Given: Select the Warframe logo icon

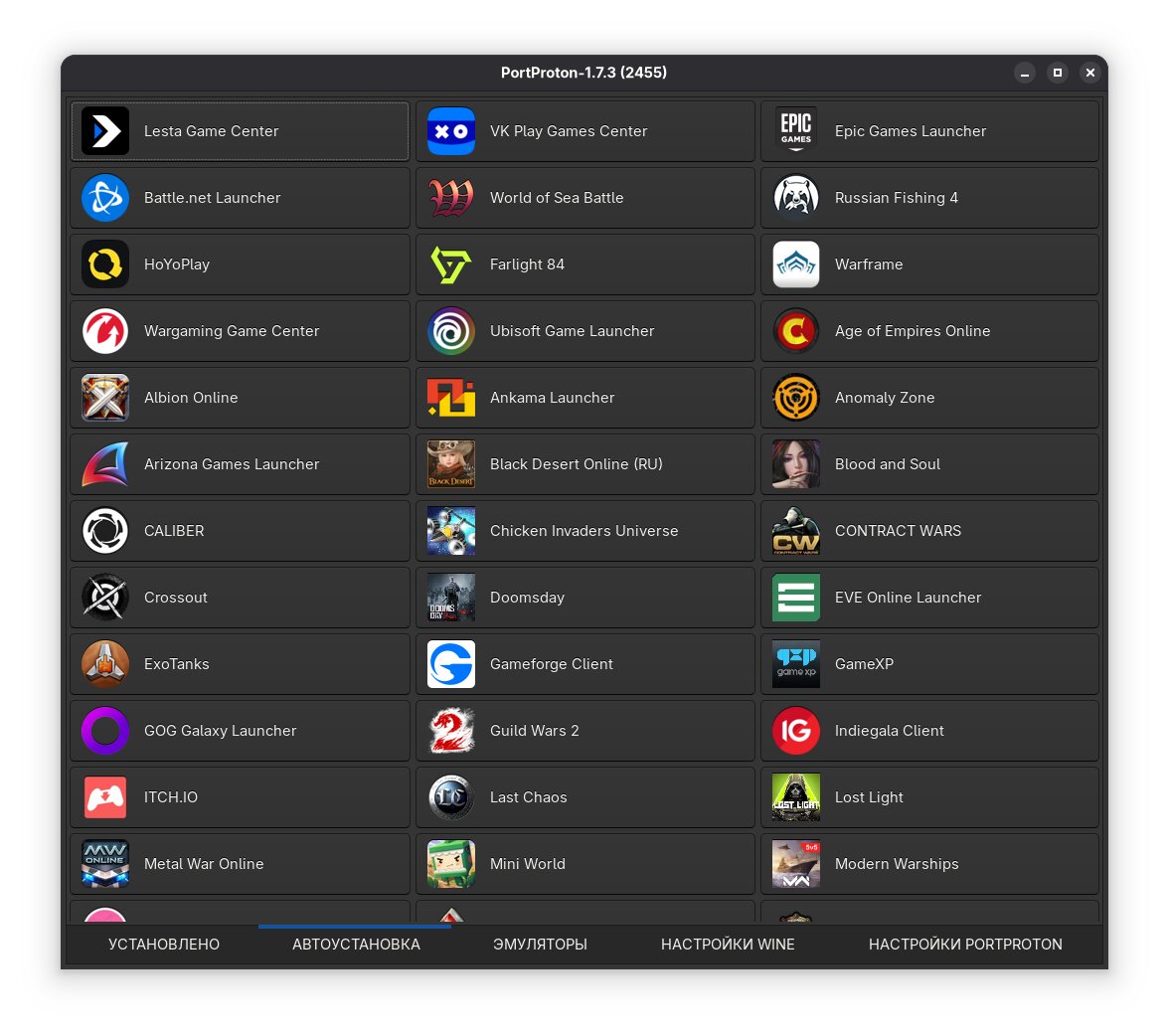Looking at the screenshot, I should 796,264.
